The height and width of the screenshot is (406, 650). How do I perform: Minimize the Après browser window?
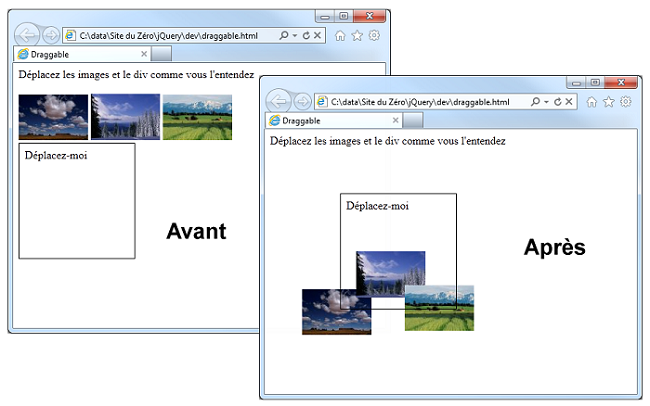tap(577, 83)
